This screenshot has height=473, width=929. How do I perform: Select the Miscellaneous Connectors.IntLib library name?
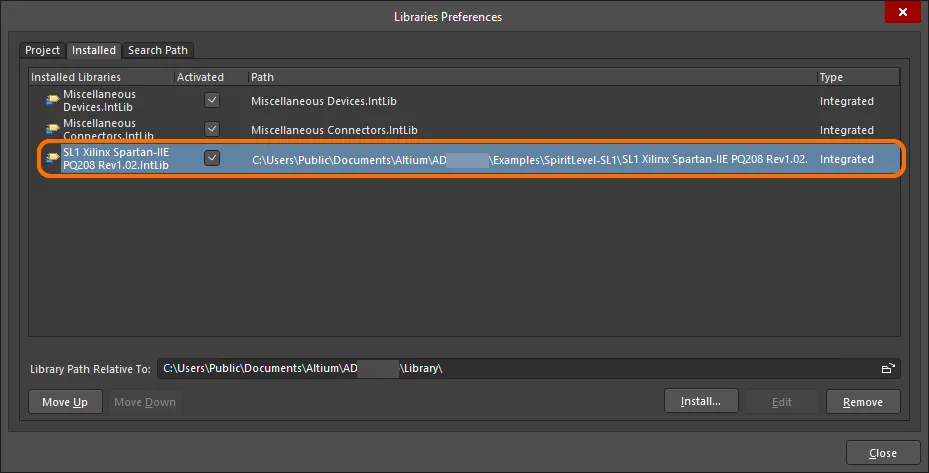(x=108, y=129)
